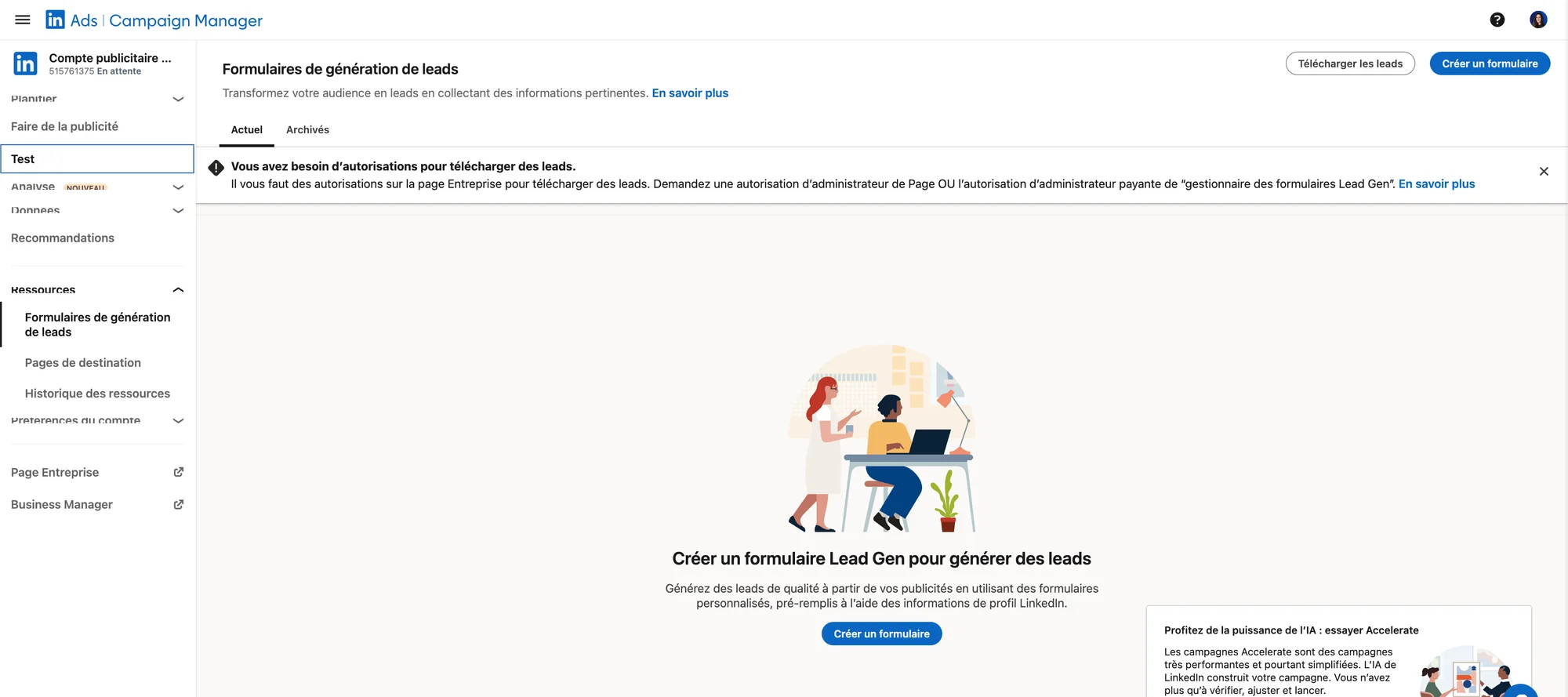Click the Lead Gen illustration image
Viewport: 1568px width, 697px height.
point(882,438)
